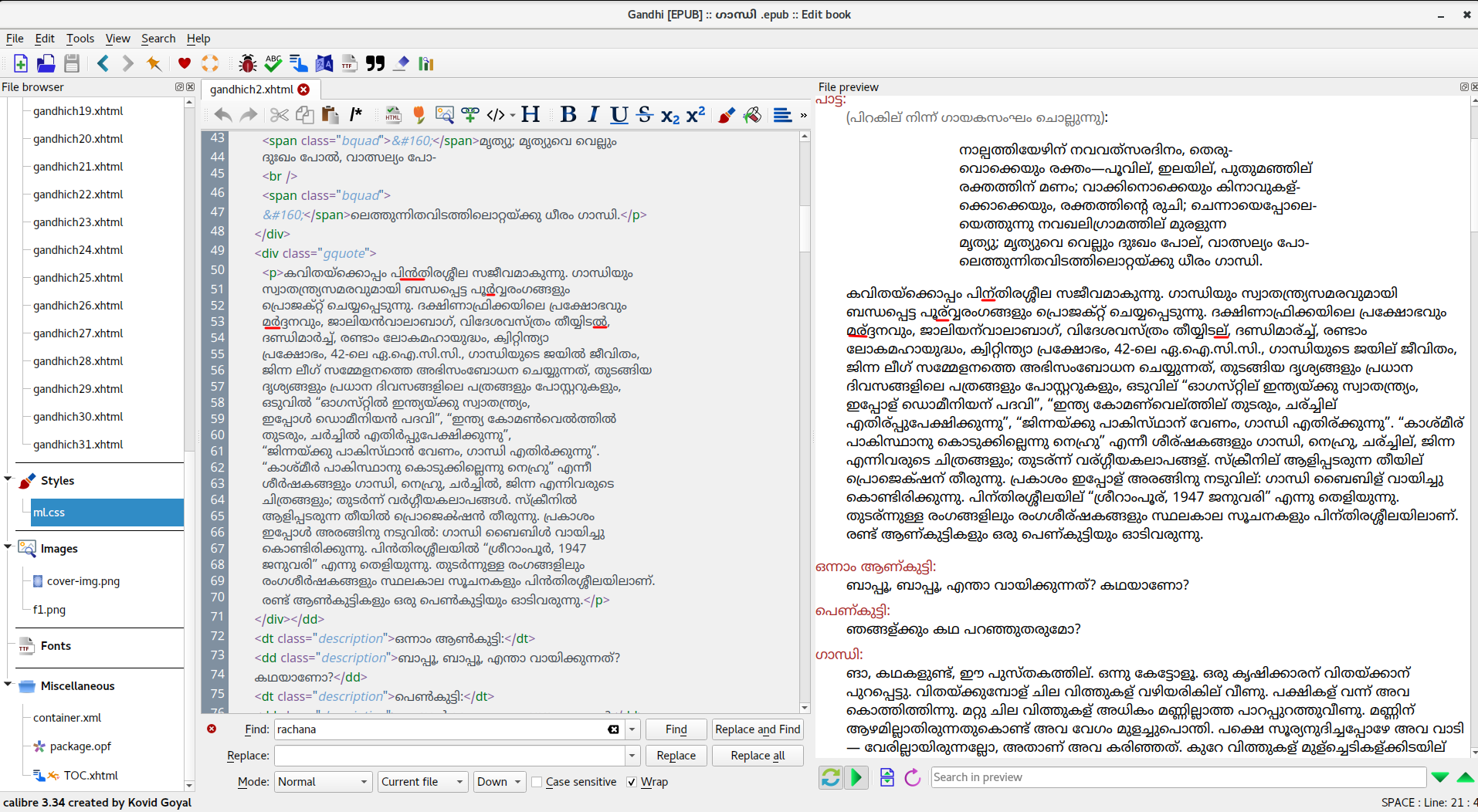Underline text with the U icon
1478x812 pixels.
click(619, 115)
